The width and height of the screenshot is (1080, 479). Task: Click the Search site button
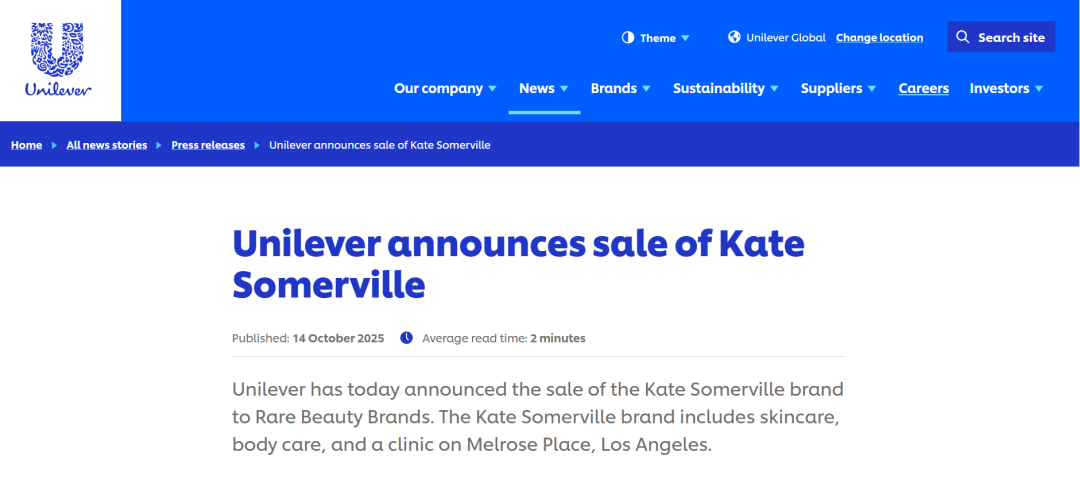point(1000,37)
